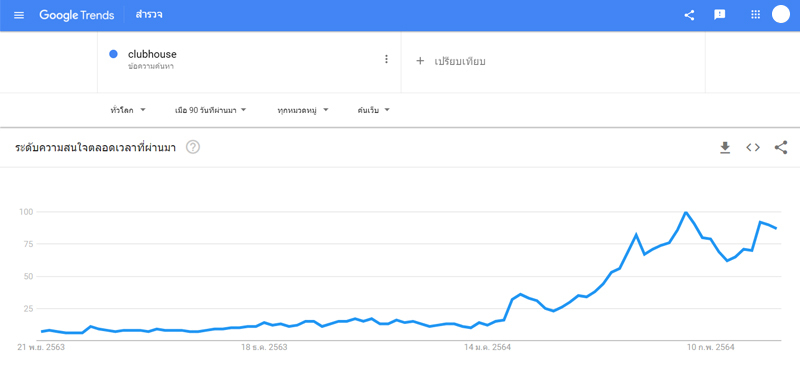Image resolution: width=800 pixels, height=384 pixels.
Task: Expand the worldwide region dropdown
Action: 128,110
